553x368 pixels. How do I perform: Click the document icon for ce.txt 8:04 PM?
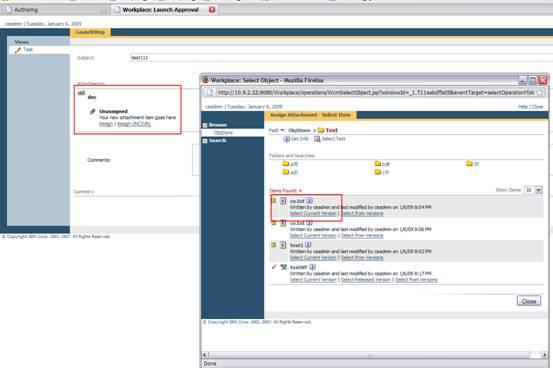[x=283, y=201]
